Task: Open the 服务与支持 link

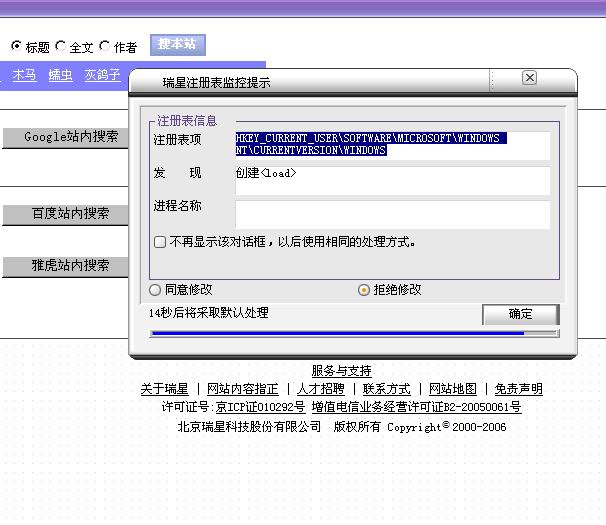Action: tap(341, 371)
